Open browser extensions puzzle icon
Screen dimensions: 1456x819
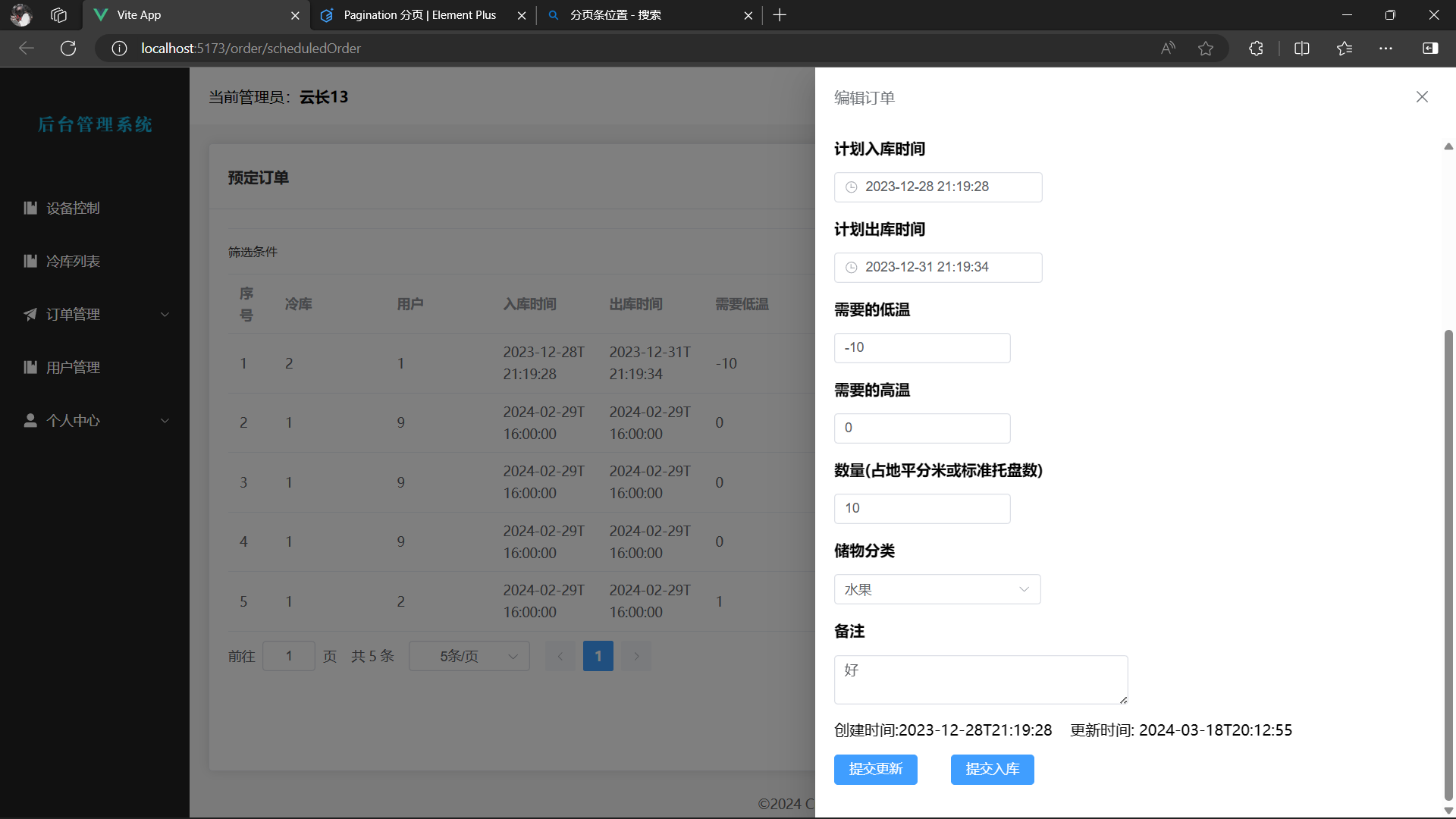[x=1256, y=49]
